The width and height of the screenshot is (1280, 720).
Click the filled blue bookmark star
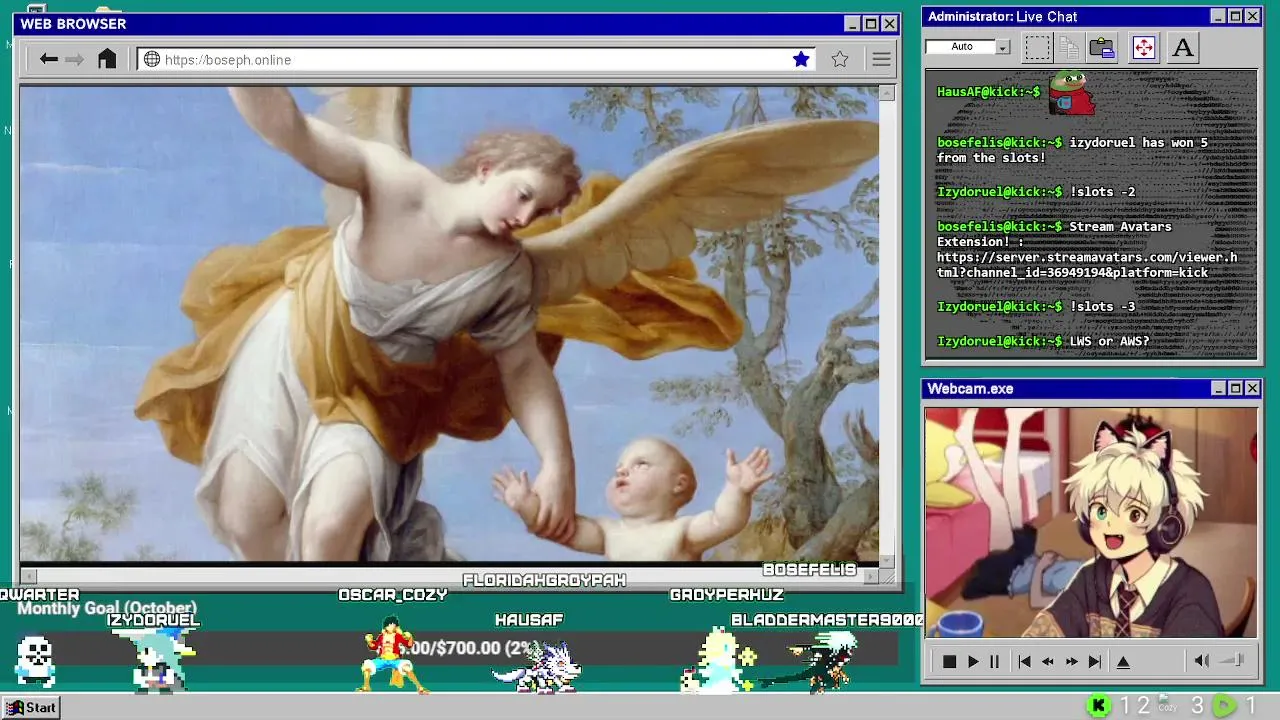pos(801,59)
